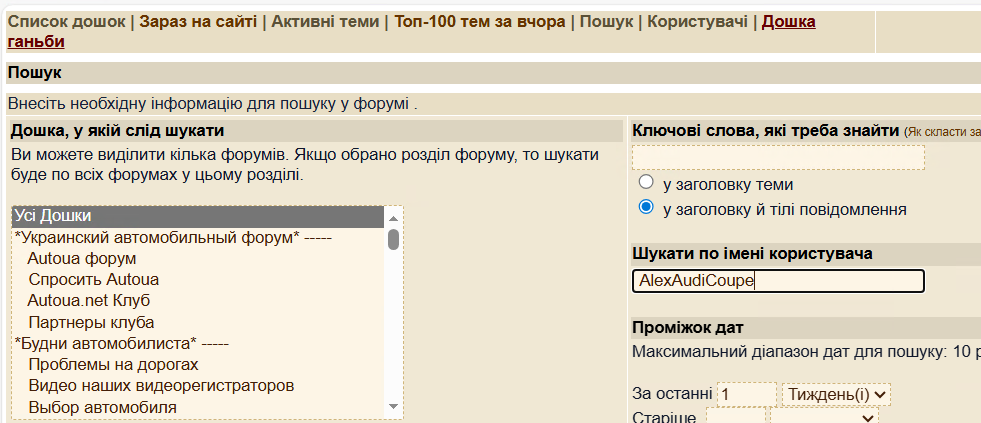Pick 'Проблемы на дорогах' in list
Viewport: 981px width, 423px height.
coord(113,364)
